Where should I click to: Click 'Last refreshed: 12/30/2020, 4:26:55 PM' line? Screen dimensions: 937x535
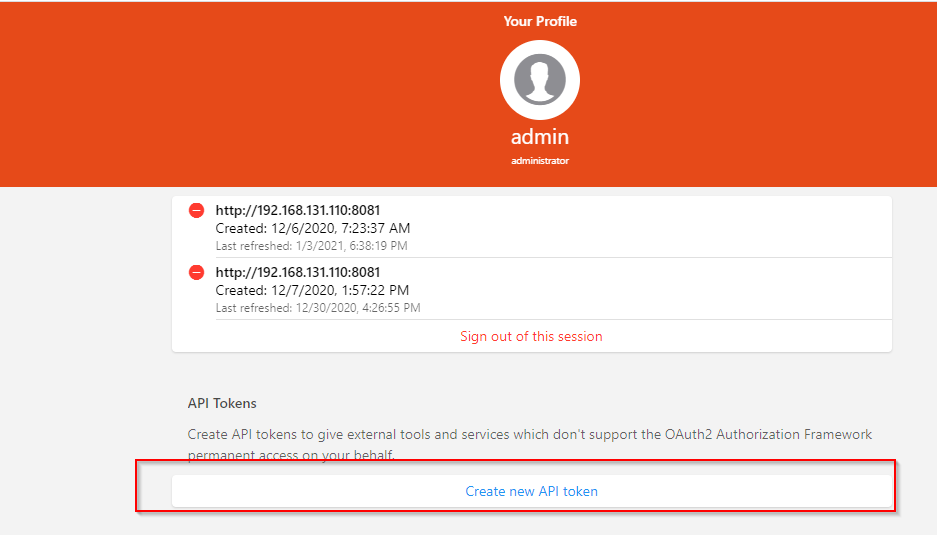[x=318, y=308]
